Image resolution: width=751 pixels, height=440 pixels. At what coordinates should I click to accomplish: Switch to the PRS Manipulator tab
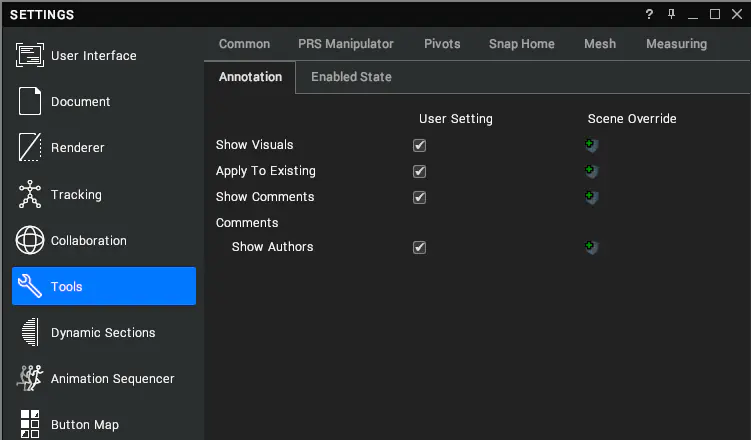346,44
